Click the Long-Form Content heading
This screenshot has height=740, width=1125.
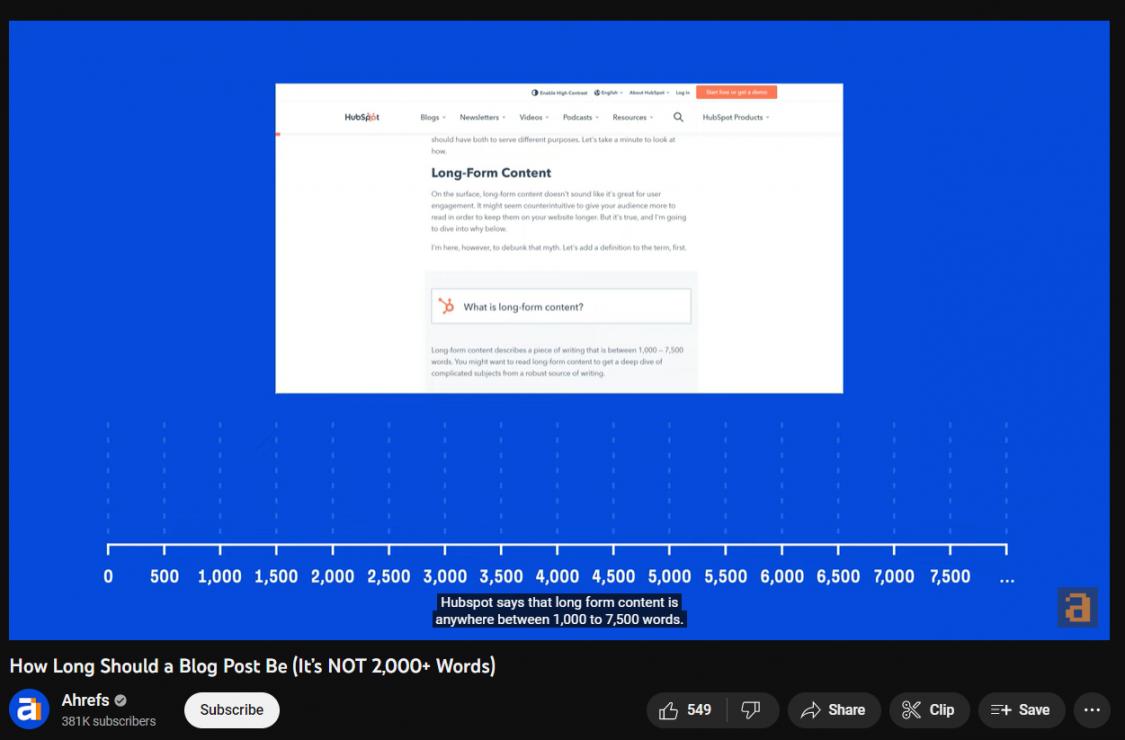pyautogui.click(x=491, y=173)
